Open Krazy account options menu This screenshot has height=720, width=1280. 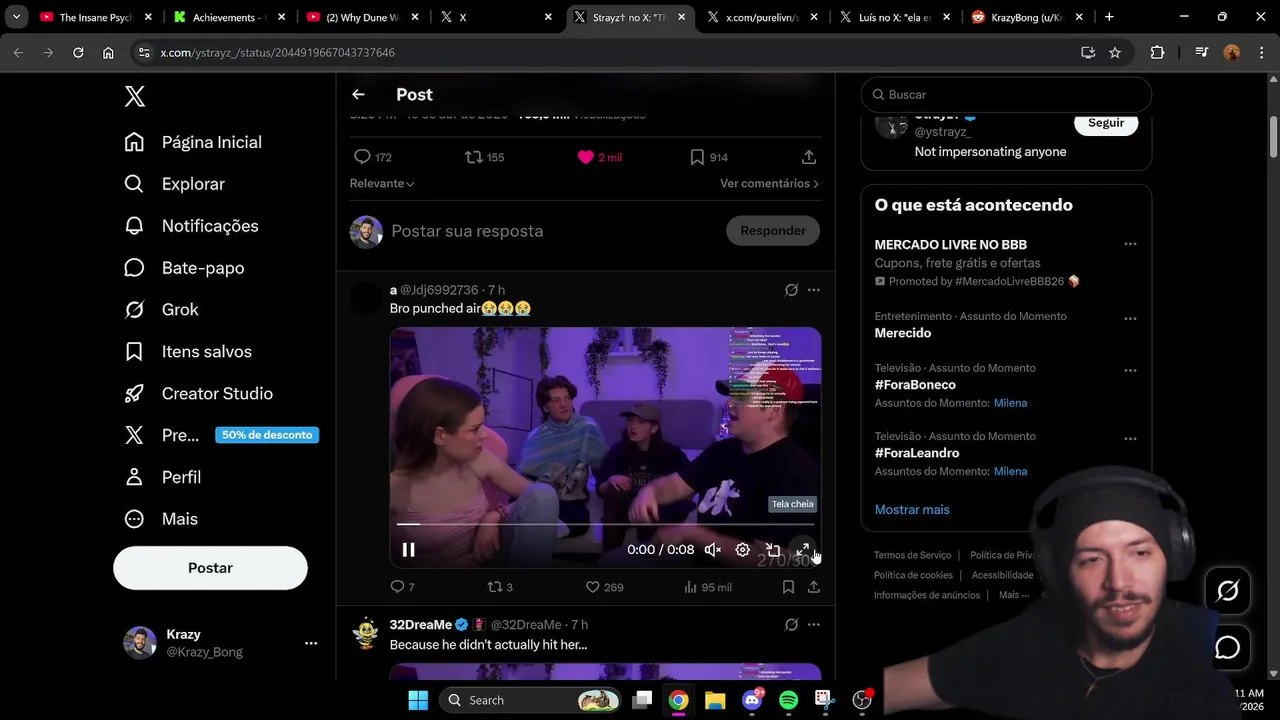(x=311, y=643)
